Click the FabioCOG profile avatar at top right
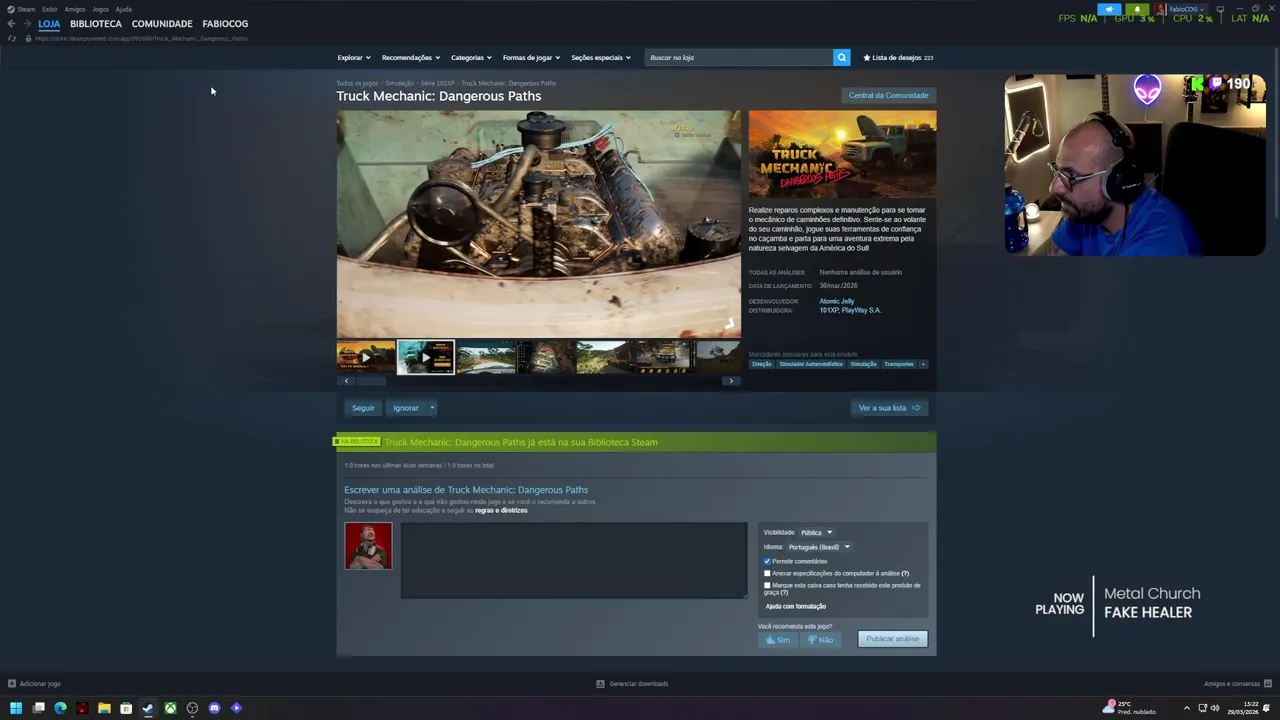 pyautogui.click(x=1161, y=9)
